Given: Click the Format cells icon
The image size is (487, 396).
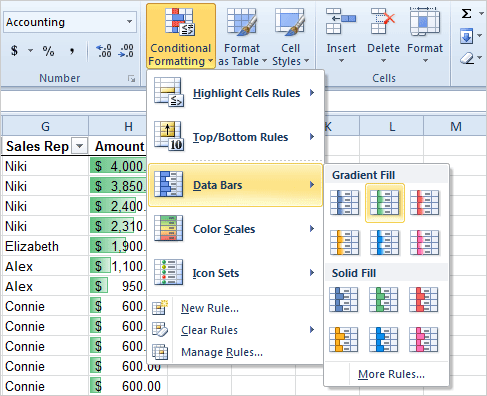Looking at the screenshot, I should coord(425,21).
